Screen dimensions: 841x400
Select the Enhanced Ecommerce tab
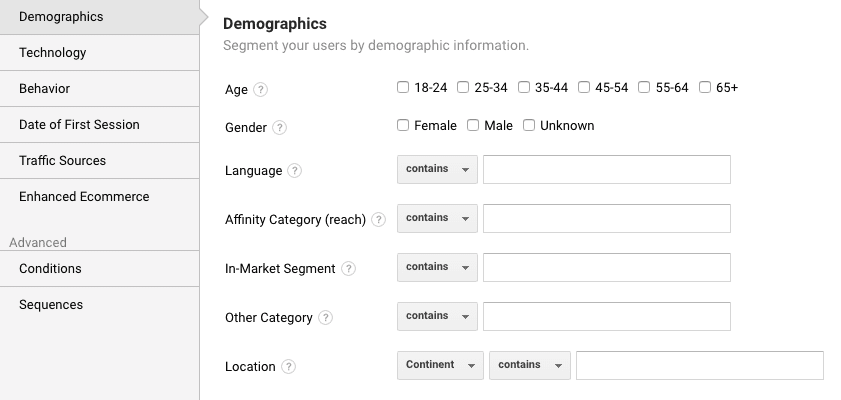[x=84, y=197]
